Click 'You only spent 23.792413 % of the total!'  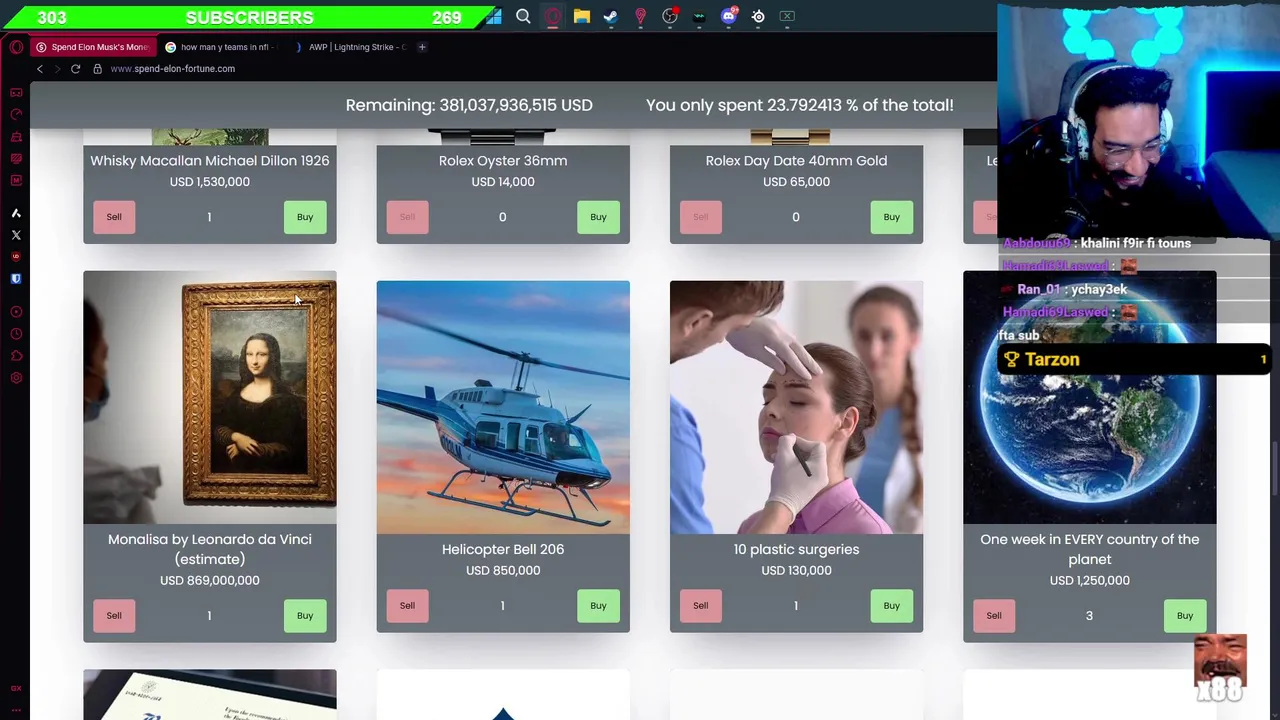pyautogui.click(x=799, y=105)
